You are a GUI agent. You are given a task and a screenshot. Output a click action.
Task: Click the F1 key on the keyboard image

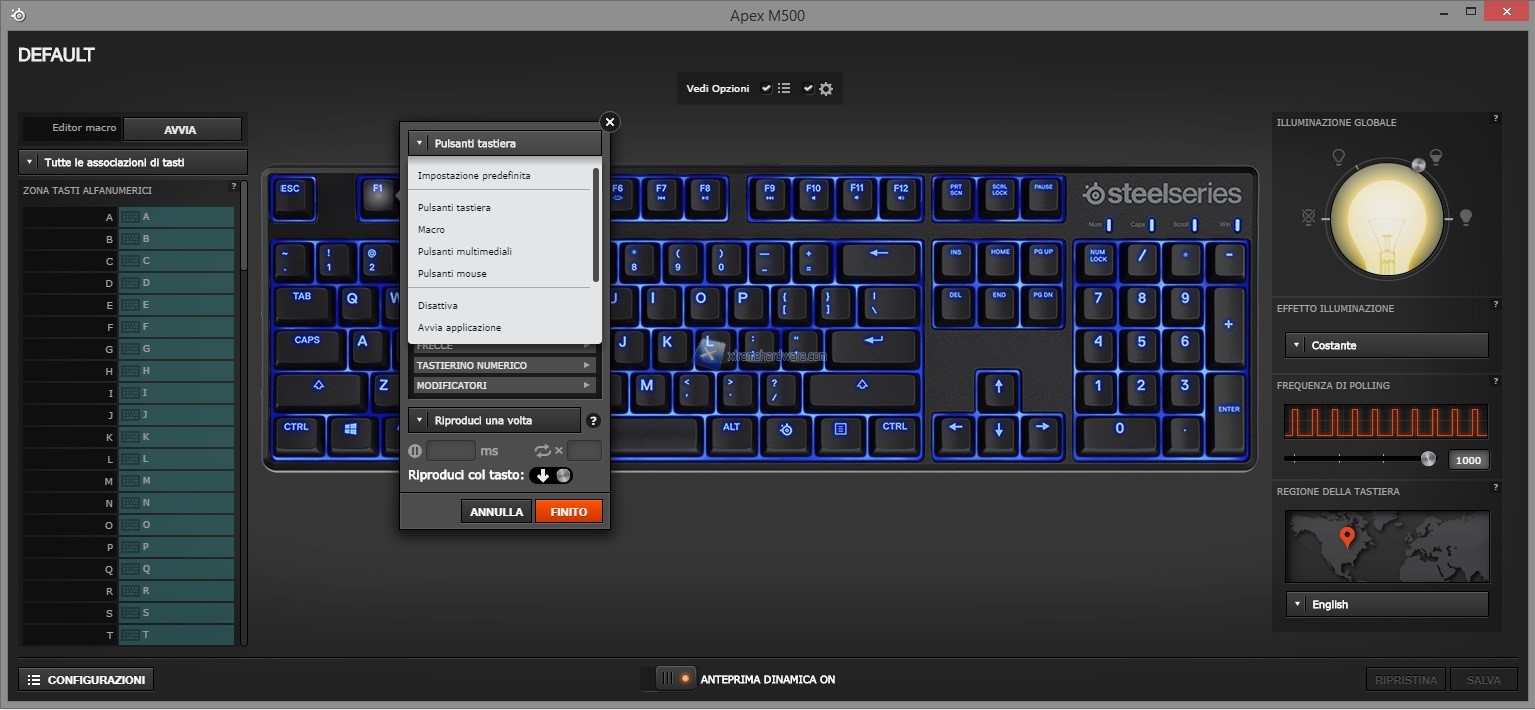click(378, 196)
